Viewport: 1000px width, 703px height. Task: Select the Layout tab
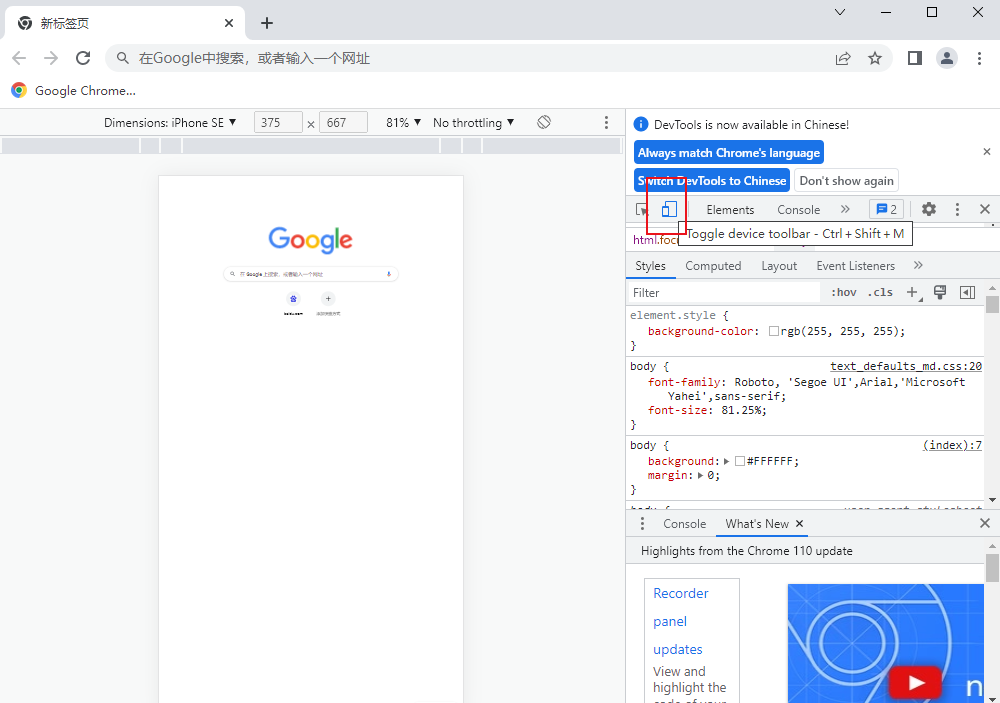click(x=779, y=266)
